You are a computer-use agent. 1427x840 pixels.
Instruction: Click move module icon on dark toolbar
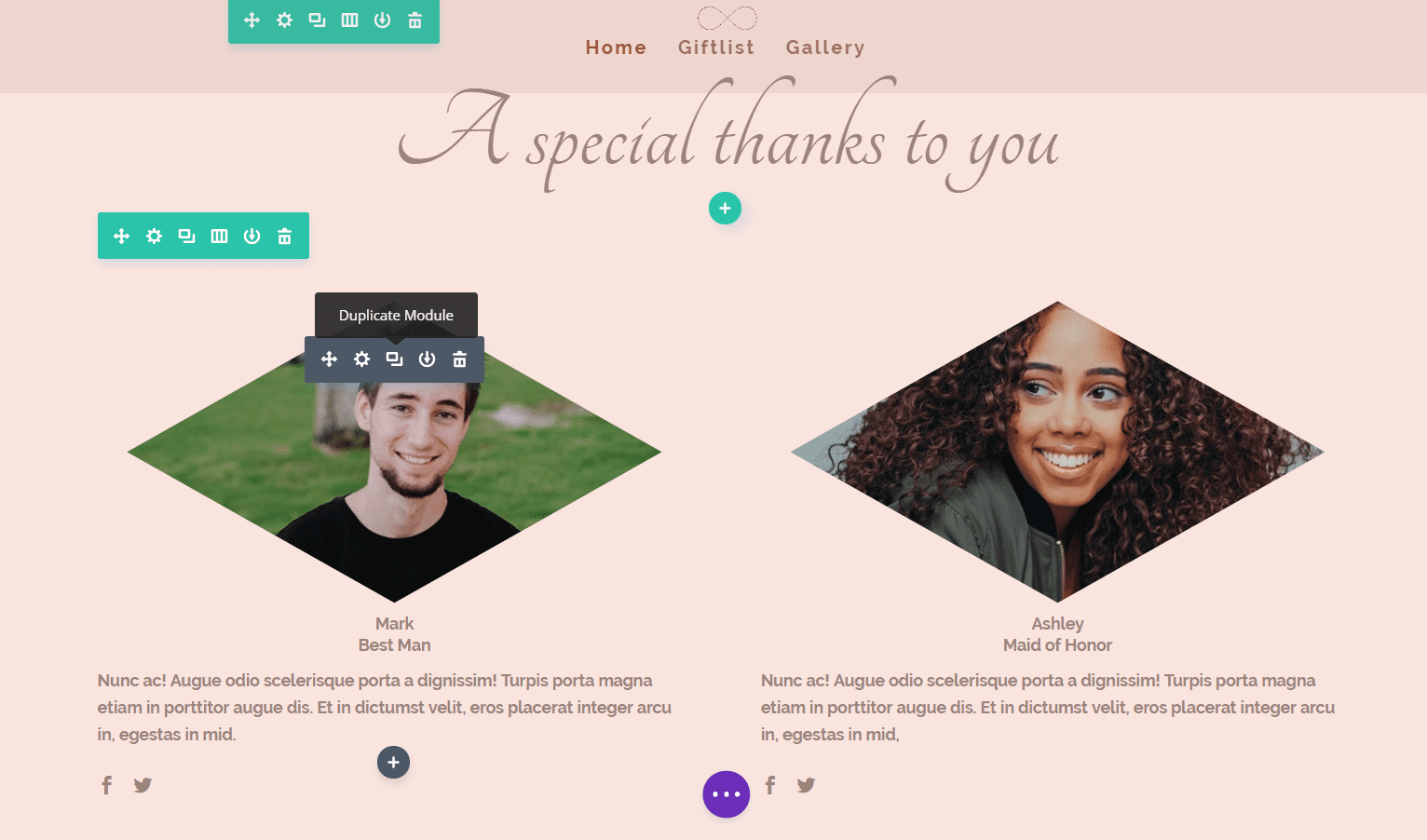coord(329,359)
